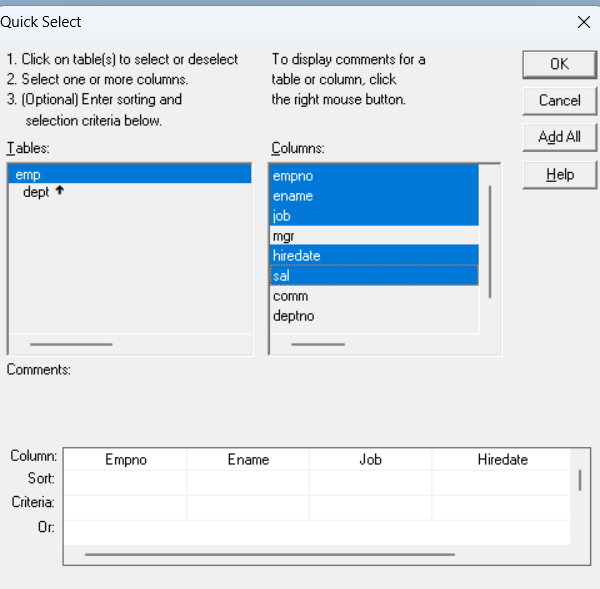Screen dimensions: 600x589
Task: Click the Empno column header in grid
Action: (126, 459)
